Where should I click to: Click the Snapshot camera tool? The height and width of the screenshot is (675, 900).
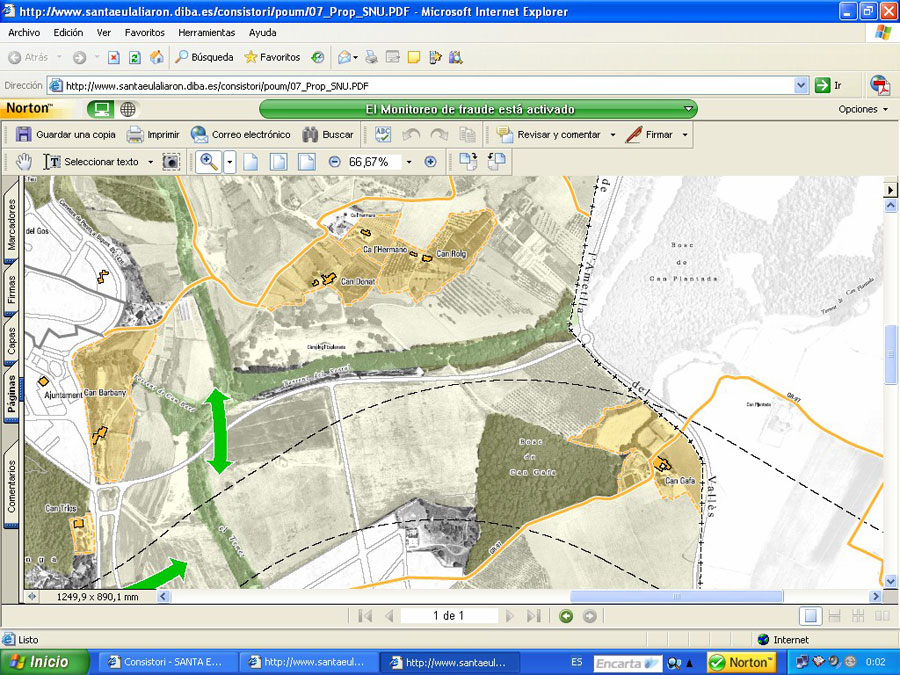[171, 161]
